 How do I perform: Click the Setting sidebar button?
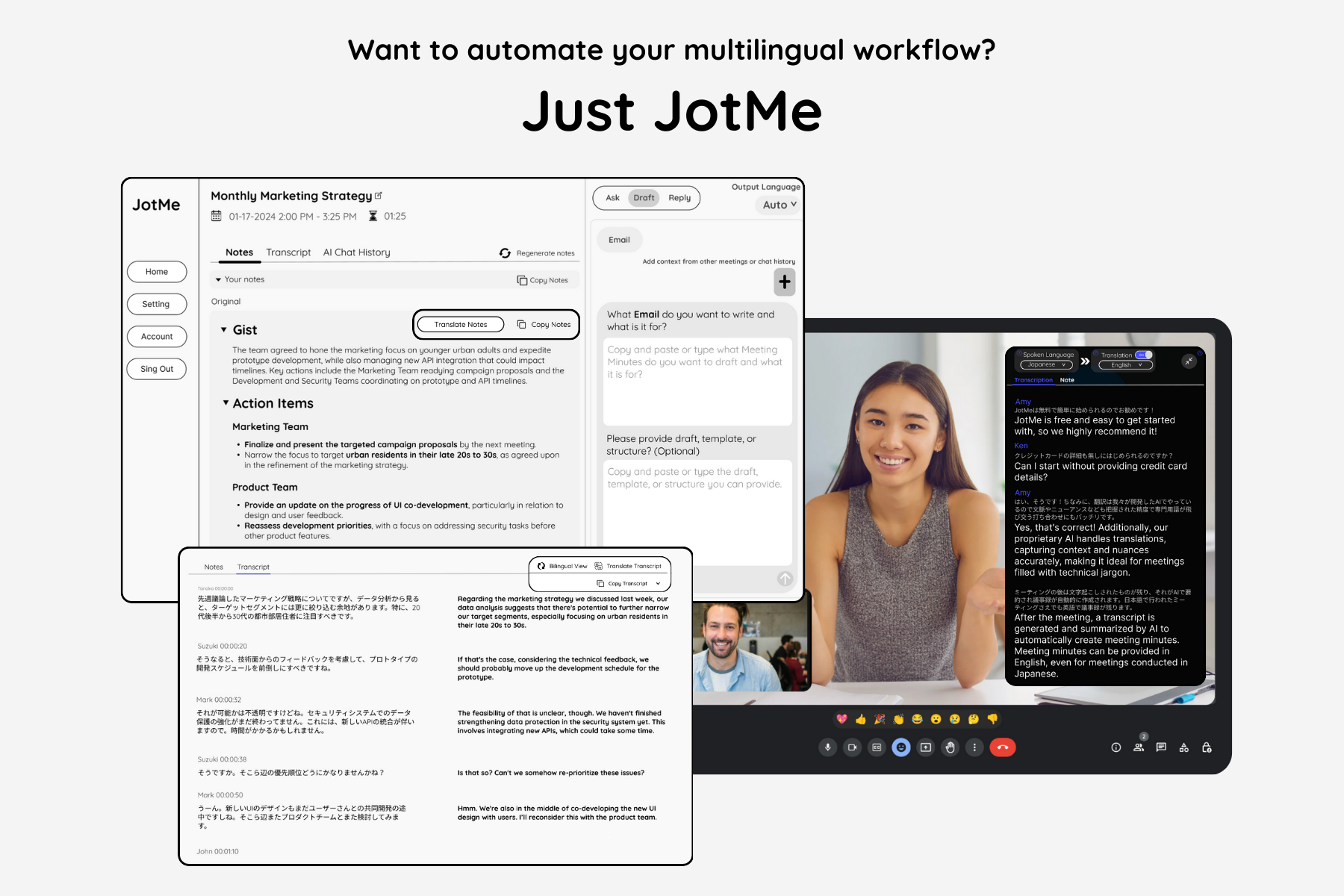point(156,304)
